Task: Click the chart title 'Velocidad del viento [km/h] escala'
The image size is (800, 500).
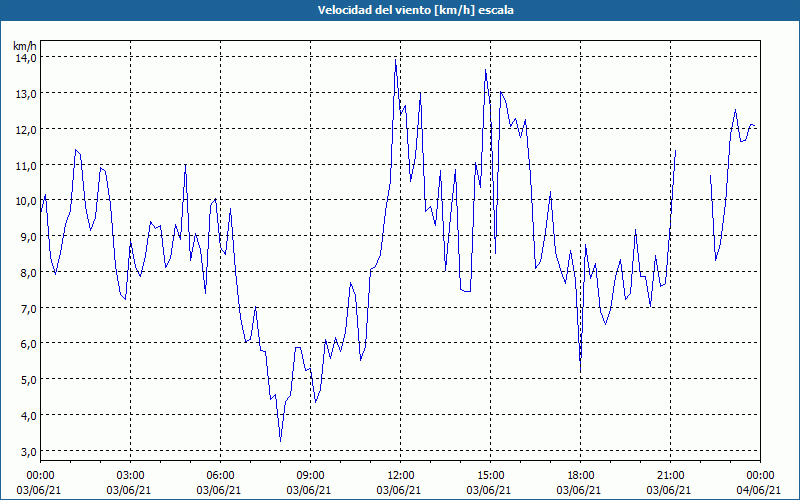Action: (x=415, y=10)
